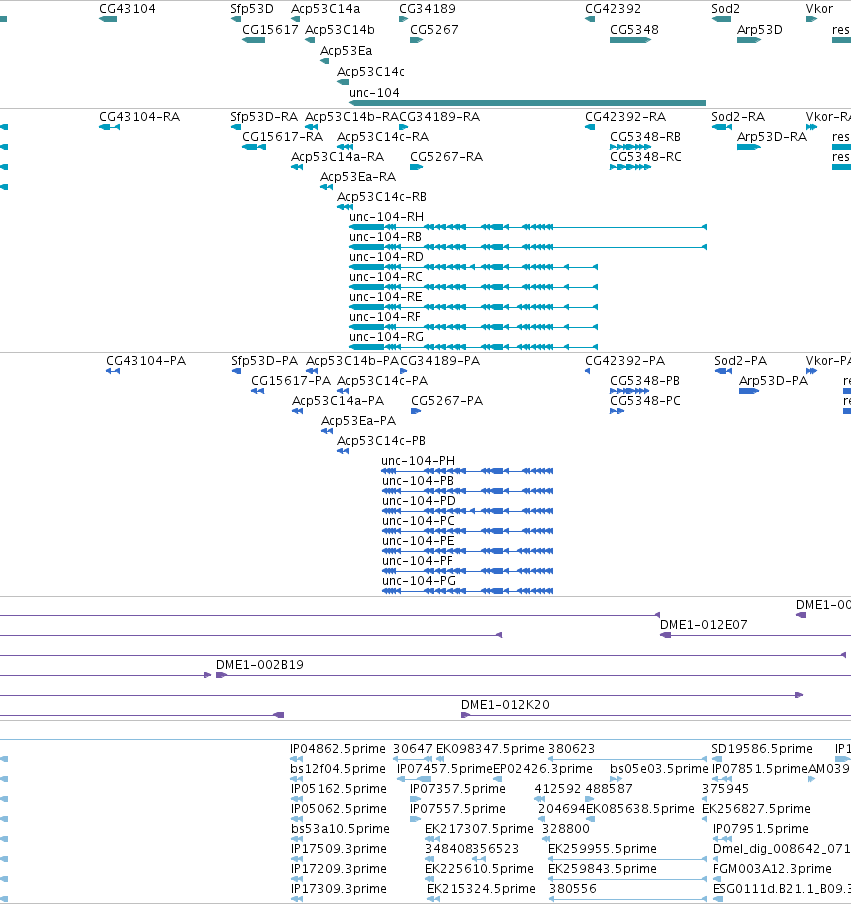Screen dimensions: 851x904
Task: Select the DME1-012K20 clone label
Action: (505, 705)
